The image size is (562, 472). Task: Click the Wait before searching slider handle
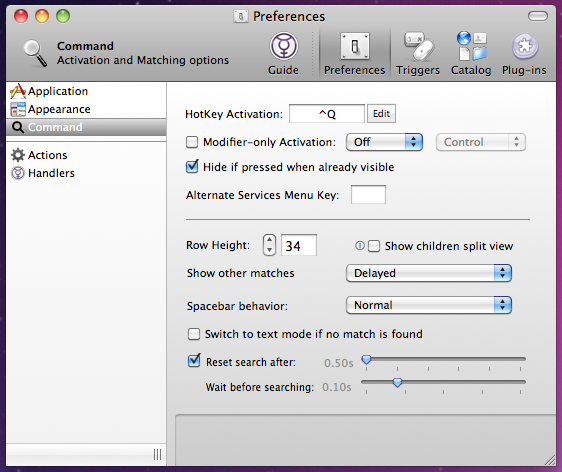pyautogui.click(x=397, y=382)
